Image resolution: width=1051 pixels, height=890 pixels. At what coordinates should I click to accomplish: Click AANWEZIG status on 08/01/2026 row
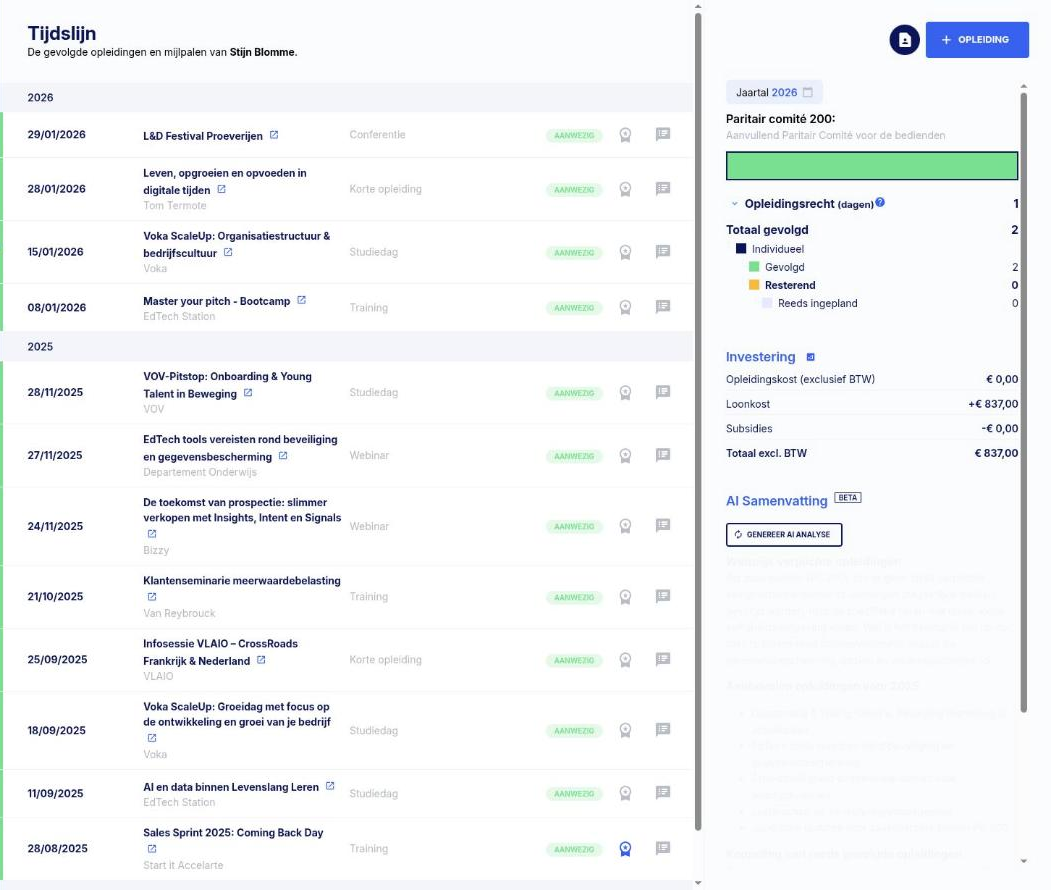pos(574,308)
